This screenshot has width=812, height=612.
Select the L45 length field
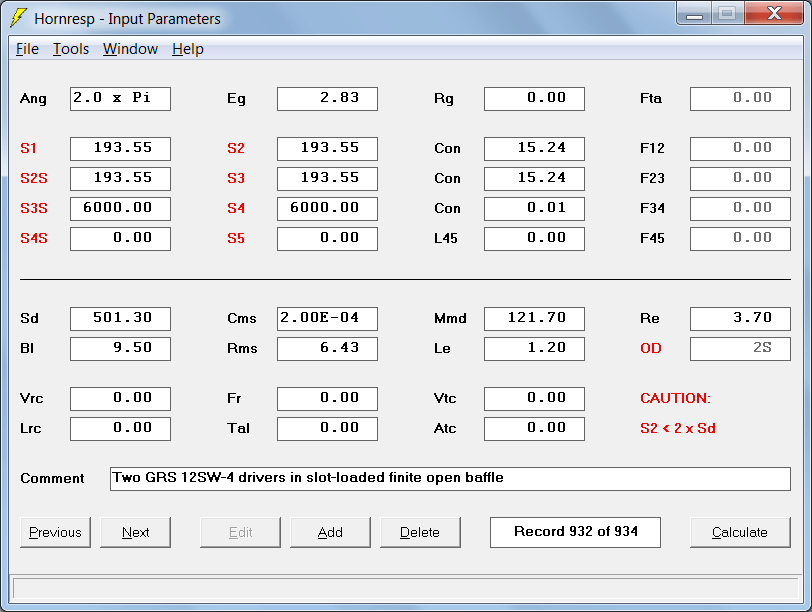pos(534,239)
